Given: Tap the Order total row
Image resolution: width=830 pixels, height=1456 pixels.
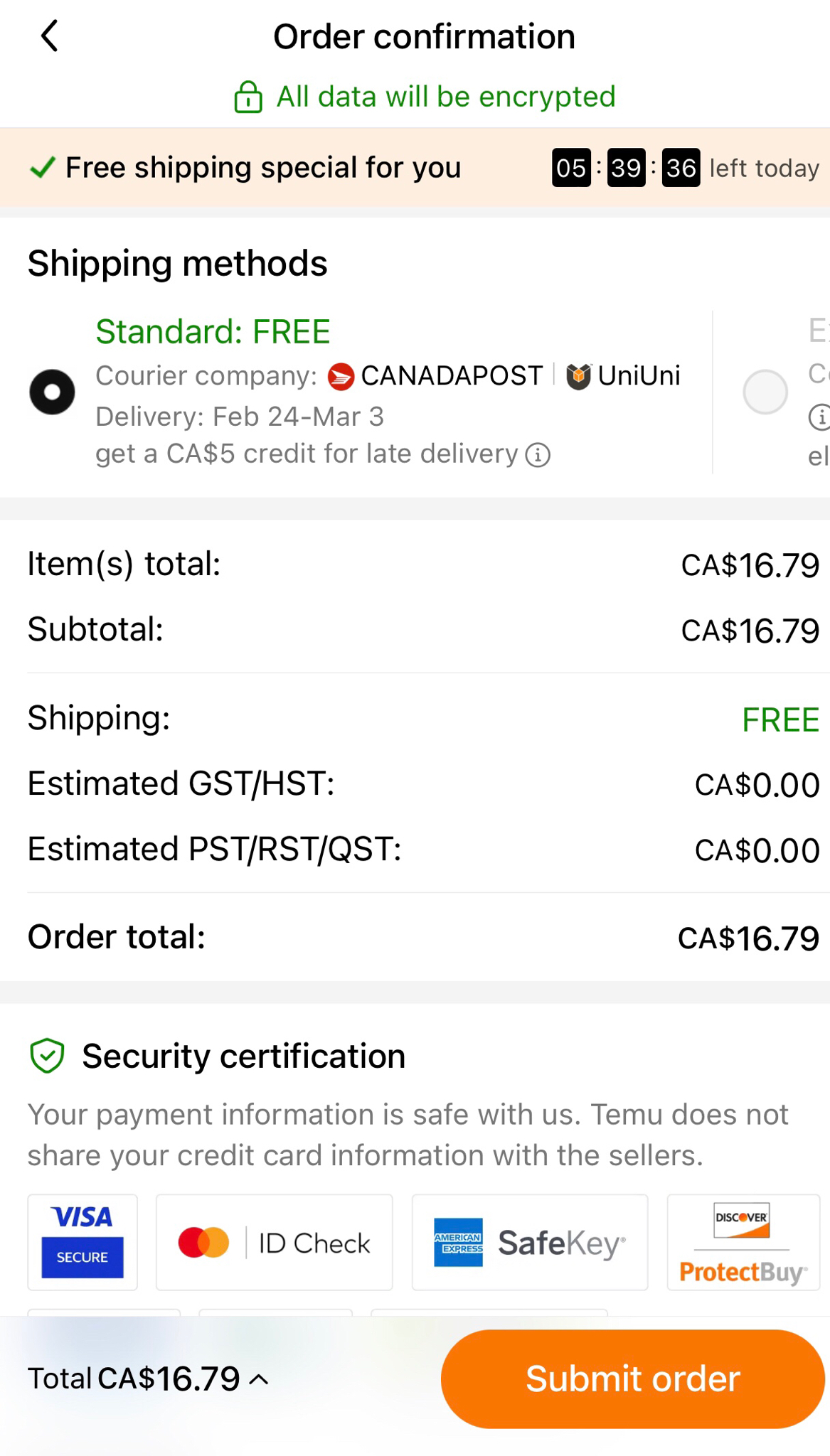Looking at the screenshot, I should [x=423, y=937].
